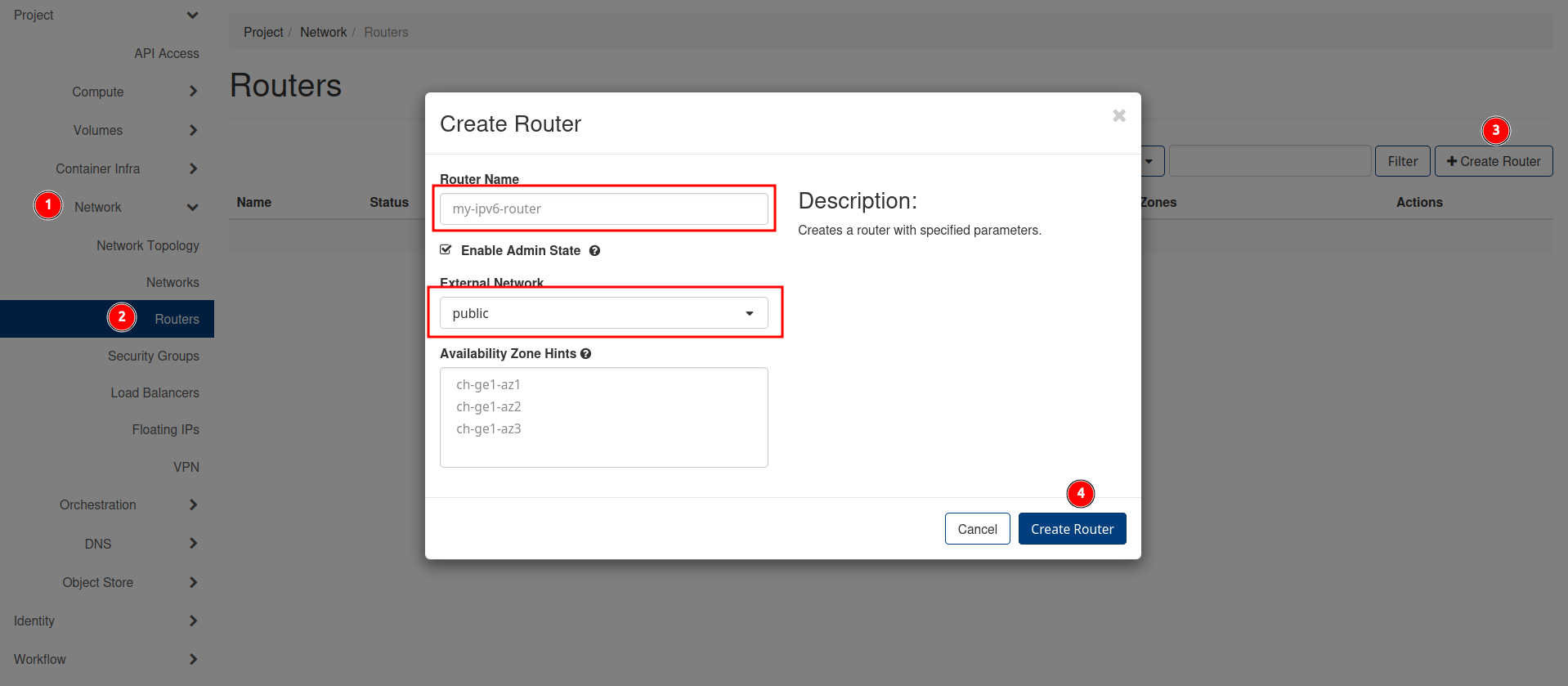
Task: Open the External Network dropdown
Action: pos(603,313)
